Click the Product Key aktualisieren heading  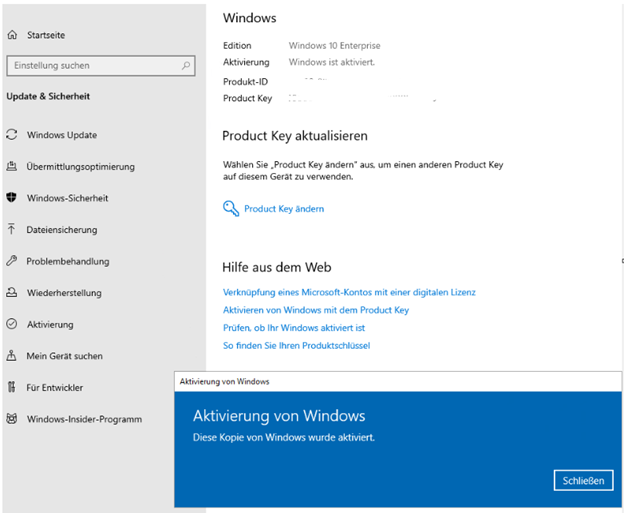click(294, 136)
